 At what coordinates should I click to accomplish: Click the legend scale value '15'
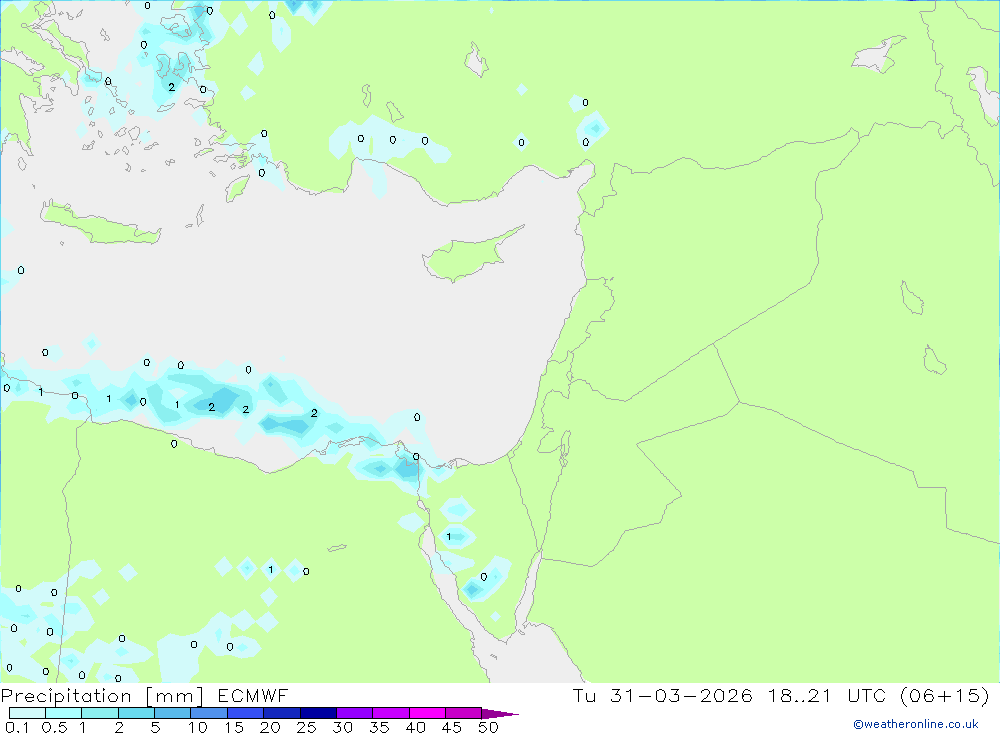(x=234, y=727)
